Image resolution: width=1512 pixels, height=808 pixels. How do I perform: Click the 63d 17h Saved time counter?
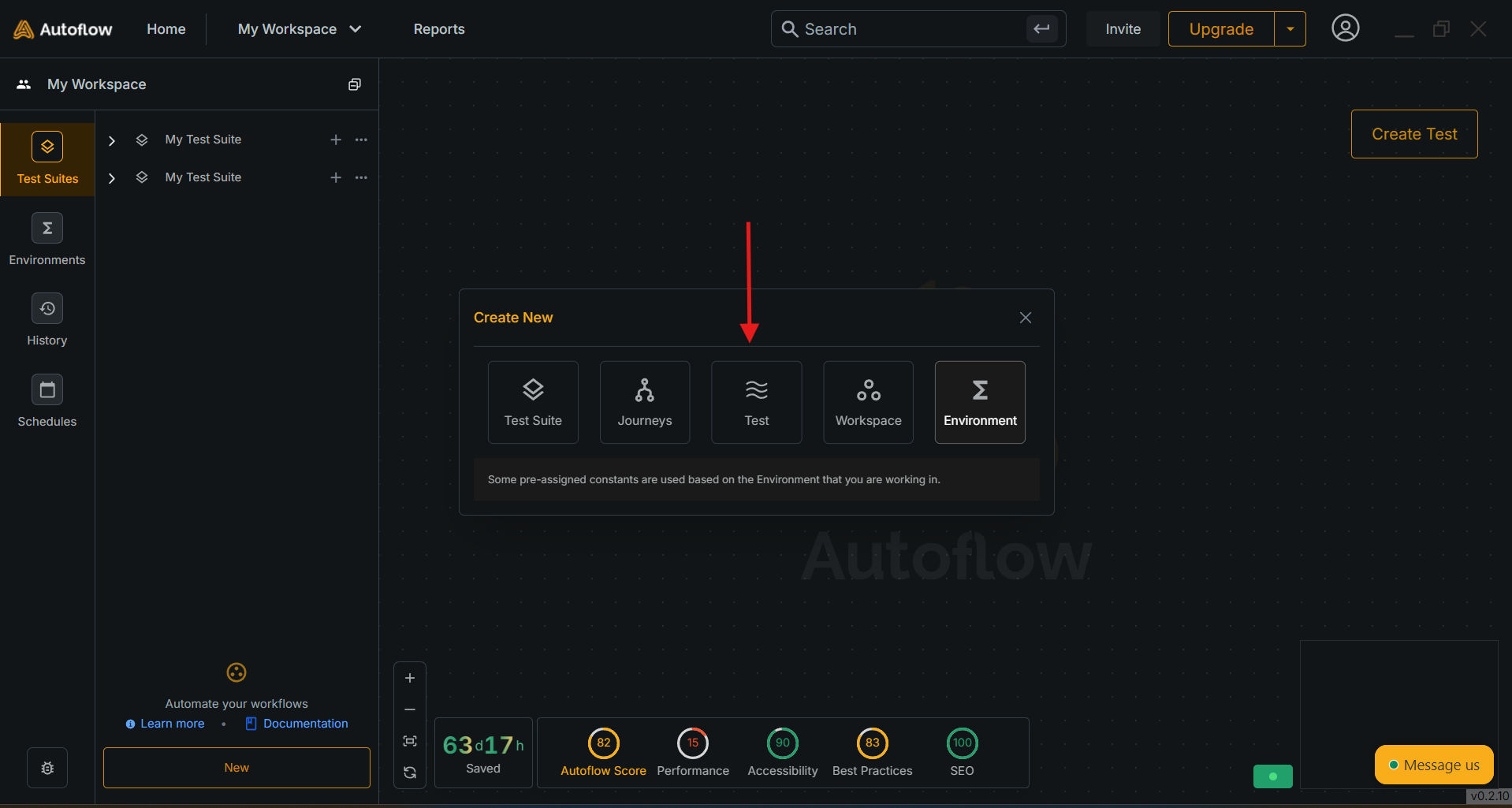[x=483, y=753]
